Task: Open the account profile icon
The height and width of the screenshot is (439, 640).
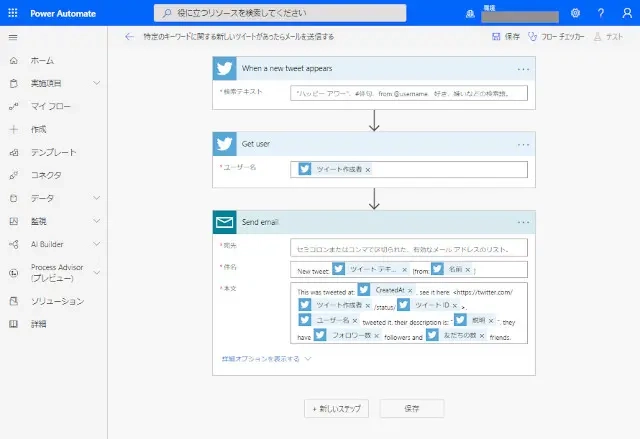Action: coord(627,13)
